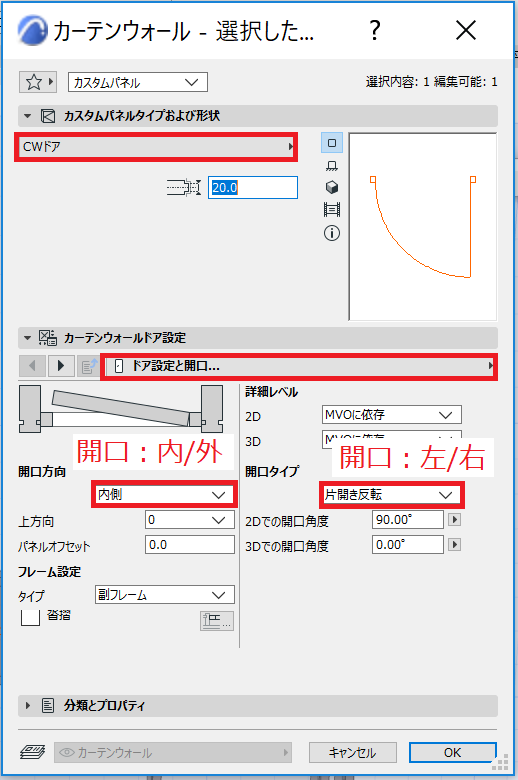Image resolution: width=518 pixels, height=780 pixels.
Task: Toggle the 沓摺 checkbox
Action: (x=30, y=617)
